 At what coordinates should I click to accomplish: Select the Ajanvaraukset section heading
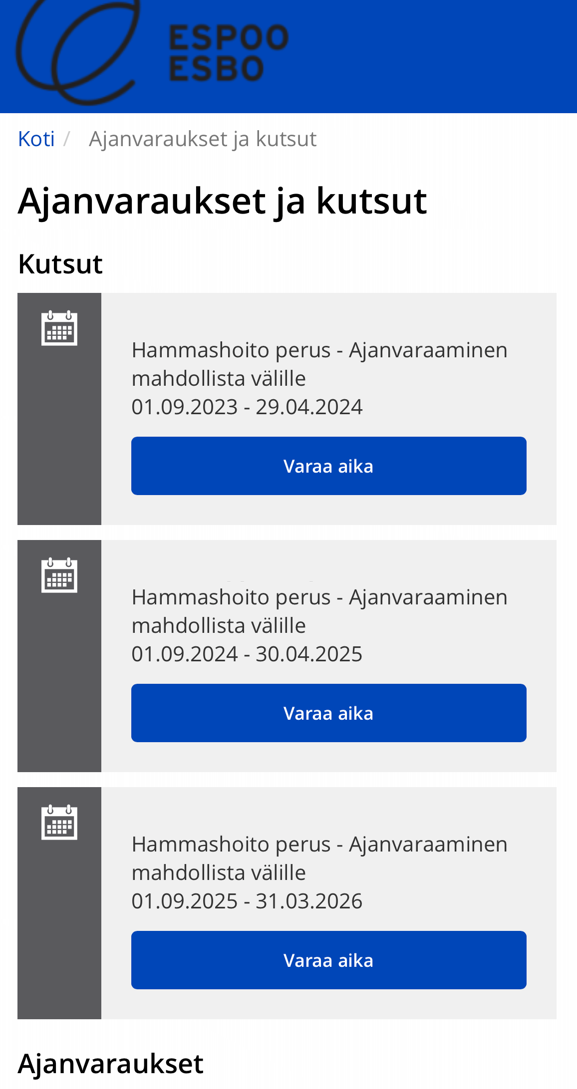click(110, 1062)
